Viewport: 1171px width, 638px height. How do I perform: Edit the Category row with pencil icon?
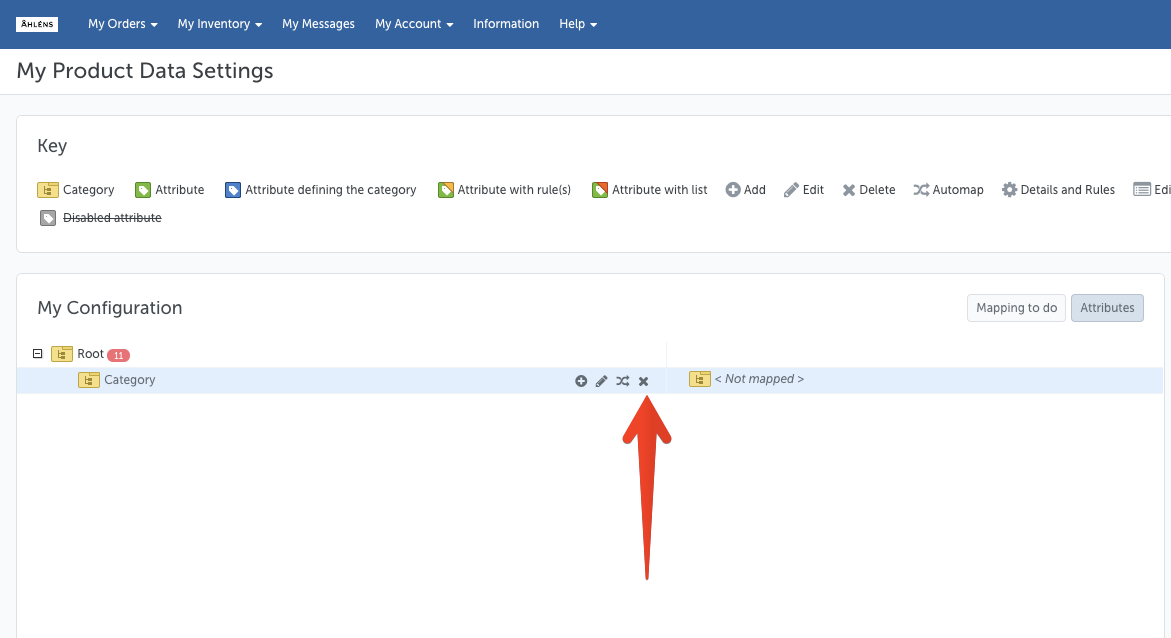[x=601, y=381]
